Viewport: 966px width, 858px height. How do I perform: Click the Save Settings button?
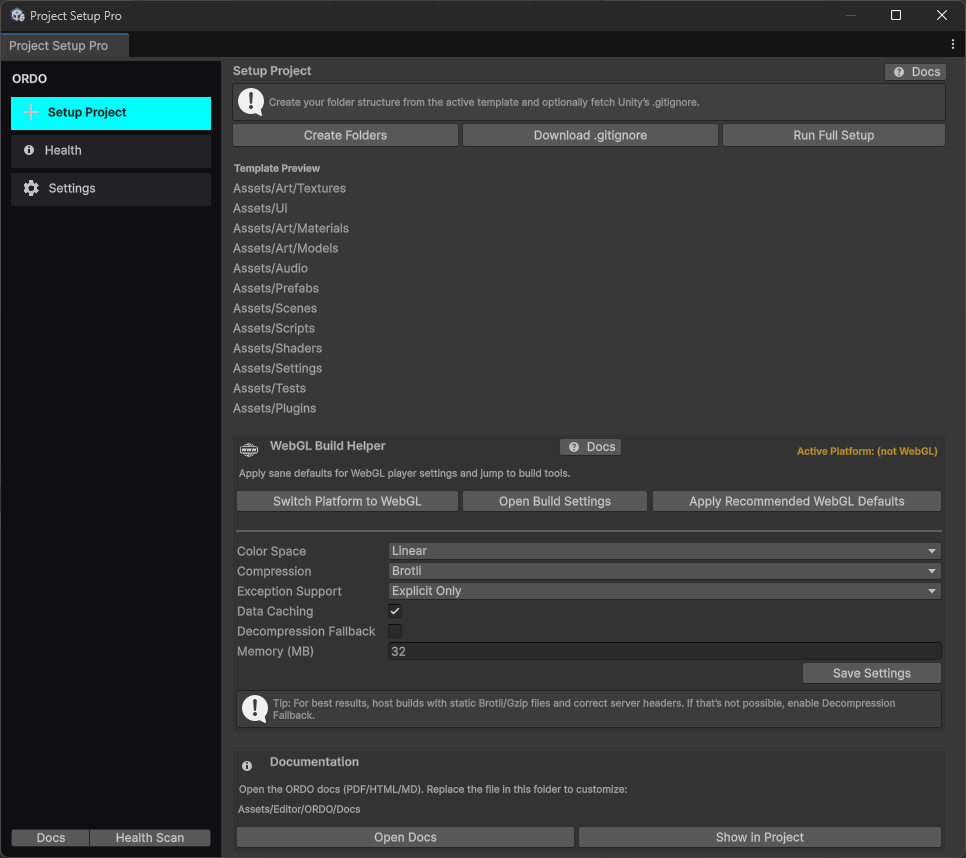pos(871,673)
